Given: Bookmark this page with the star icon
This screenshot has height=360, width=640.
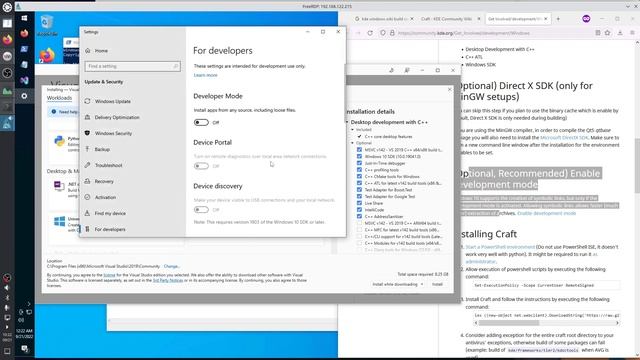Looking at the screenshot, I should (x=607, y=33).
